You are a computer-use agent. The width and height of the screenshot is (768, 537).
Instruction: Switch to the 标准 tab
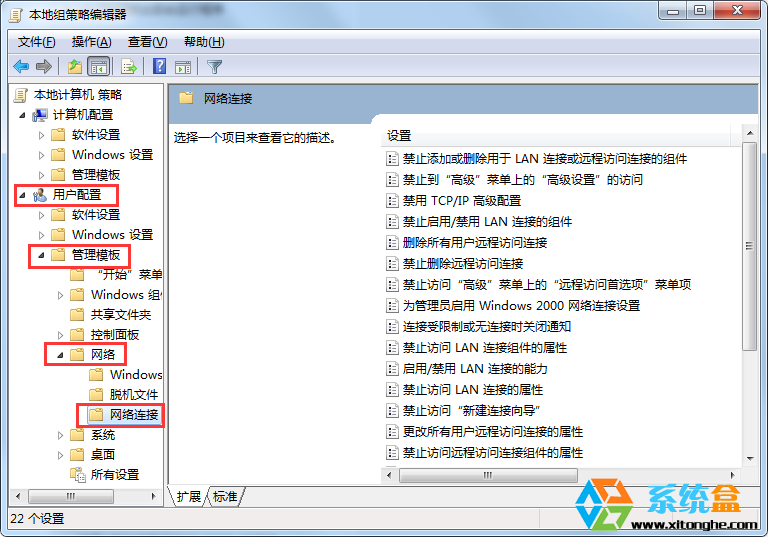[225, 497]
